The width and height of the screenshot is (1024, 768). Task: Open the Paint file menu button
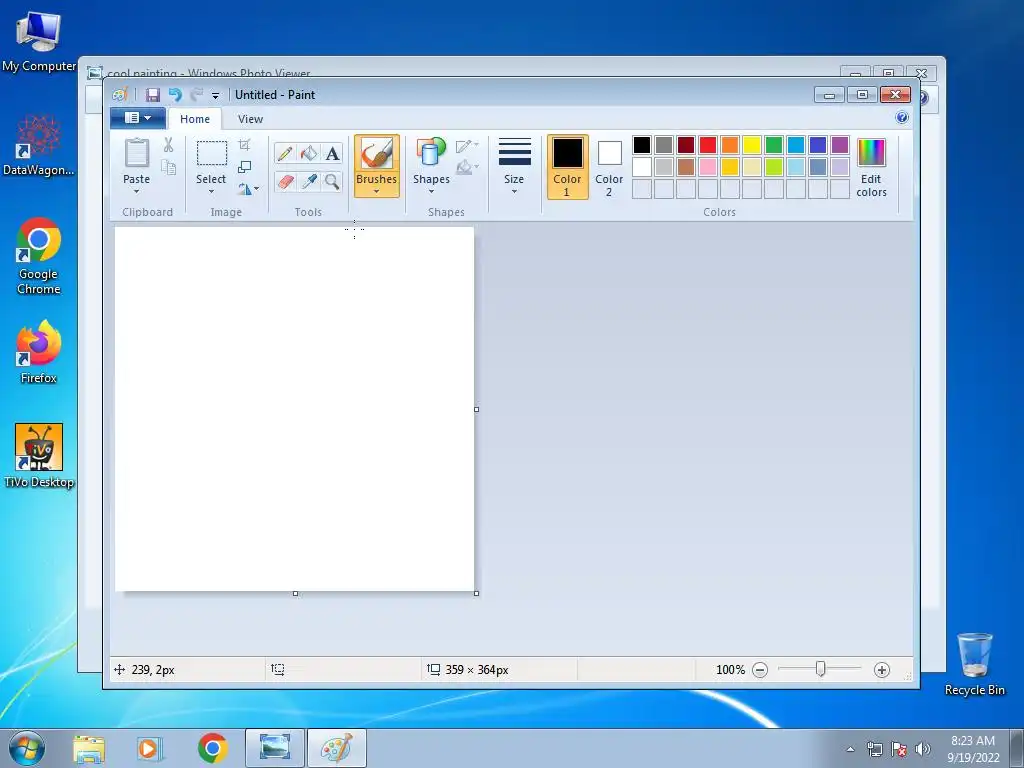click(138, 118)
